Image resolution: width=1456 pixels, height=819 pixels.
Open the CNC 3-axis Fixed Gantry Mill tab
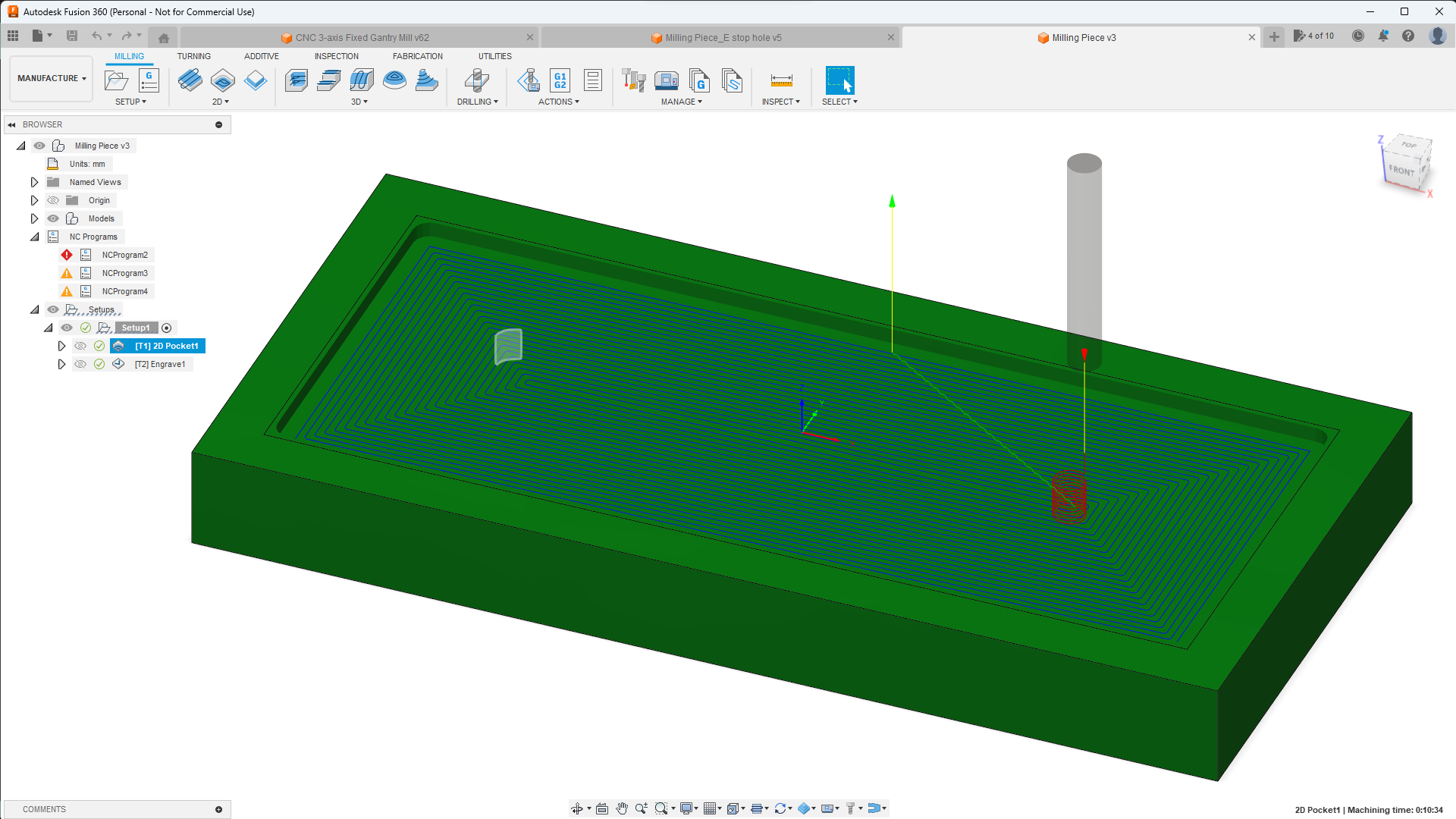click(362, 37)
